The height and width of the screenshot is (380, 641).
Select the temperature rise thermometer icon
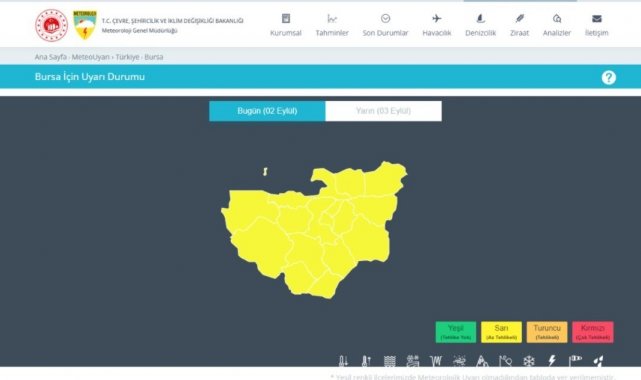pyautogui.click(x=366, y=361)
